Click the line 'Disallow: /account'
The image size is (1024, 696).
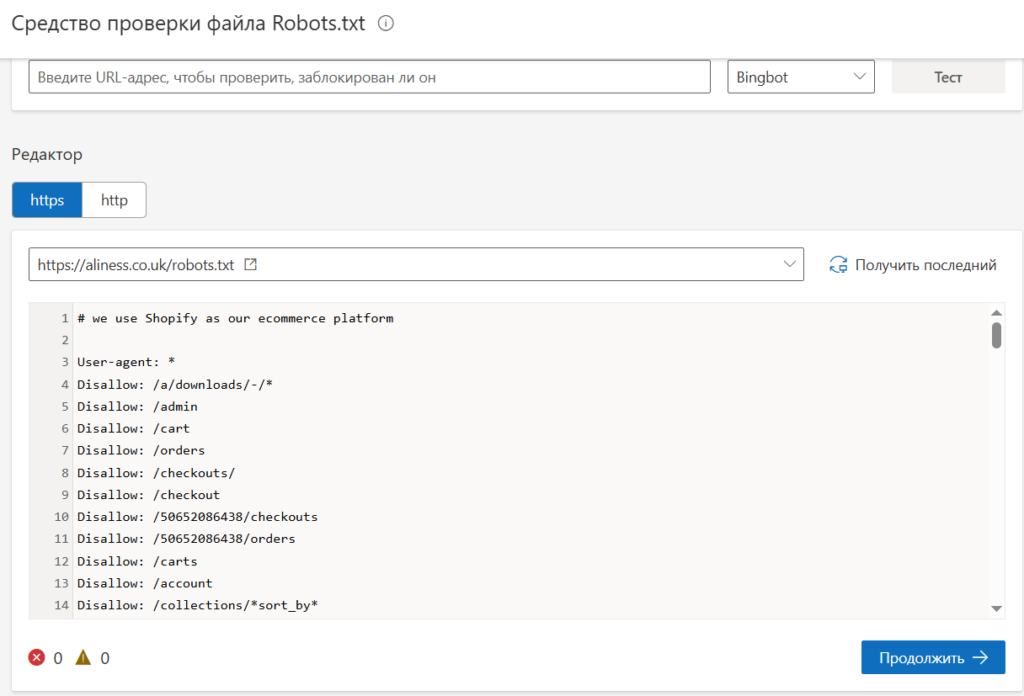click(x=144, y=583)
